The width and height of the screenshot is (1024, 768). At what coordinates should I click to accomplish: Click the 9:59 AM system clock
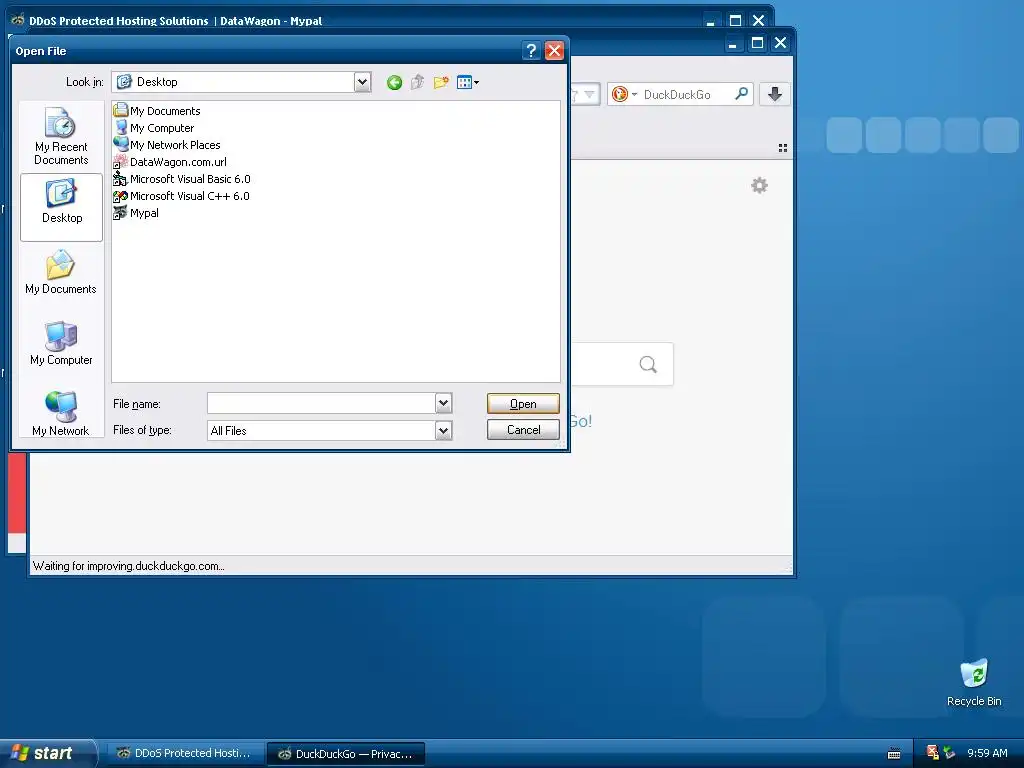pos(987,753)
